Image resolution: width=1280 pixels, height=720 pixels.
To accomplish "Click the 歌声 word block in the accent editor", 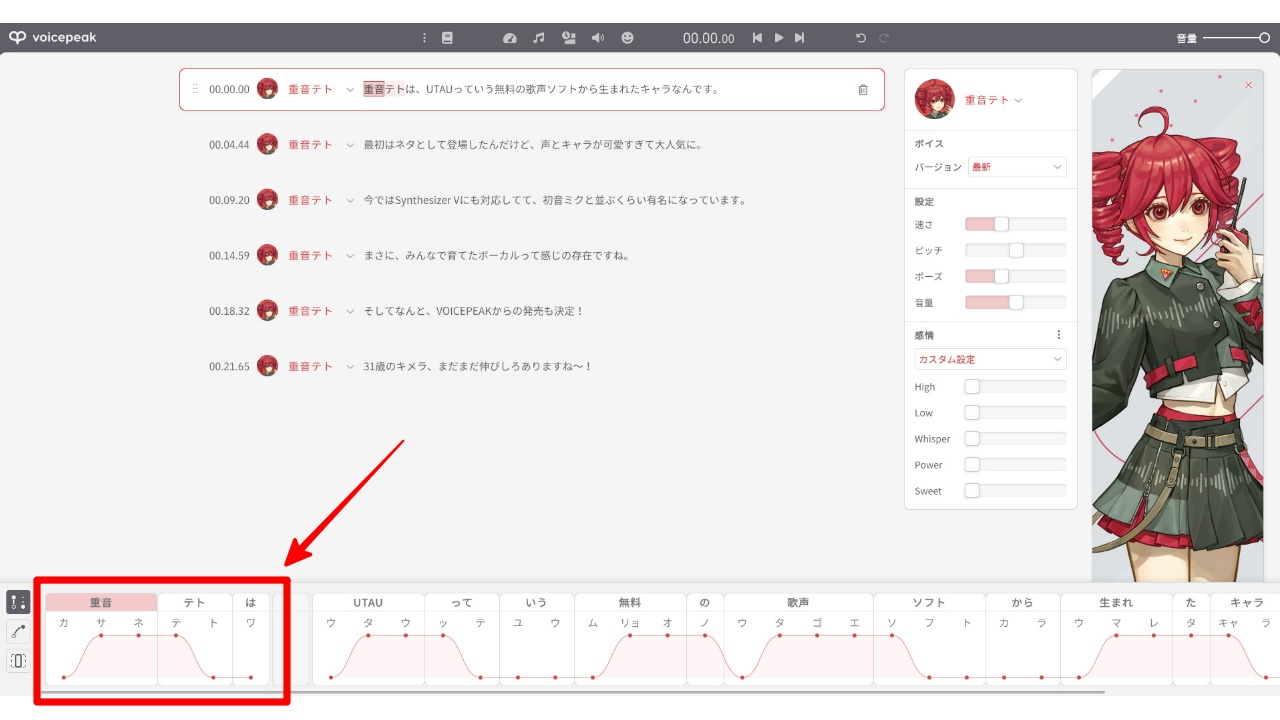I will pos(798,603).
